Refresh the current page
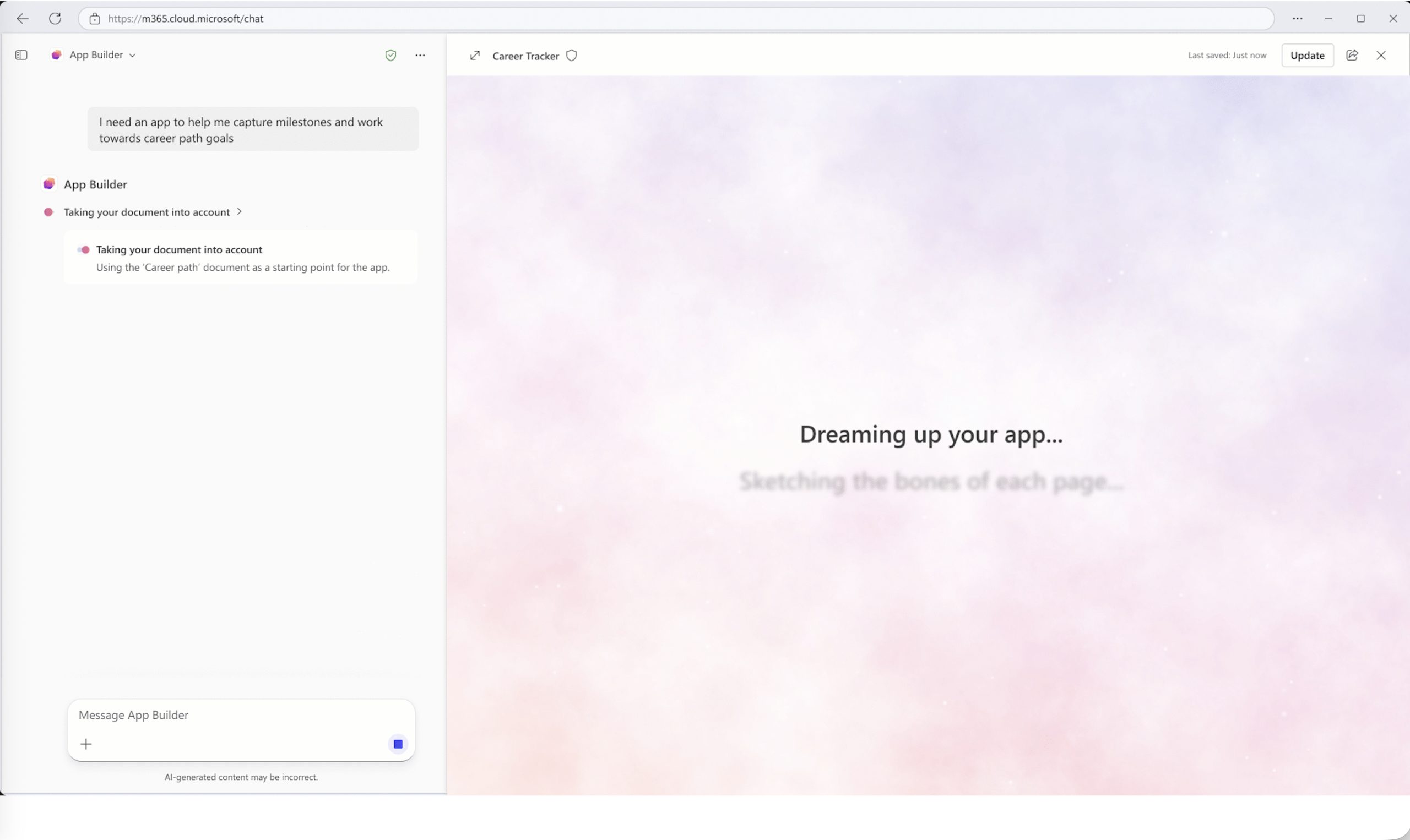1410x840 pixels. (55, 18)
